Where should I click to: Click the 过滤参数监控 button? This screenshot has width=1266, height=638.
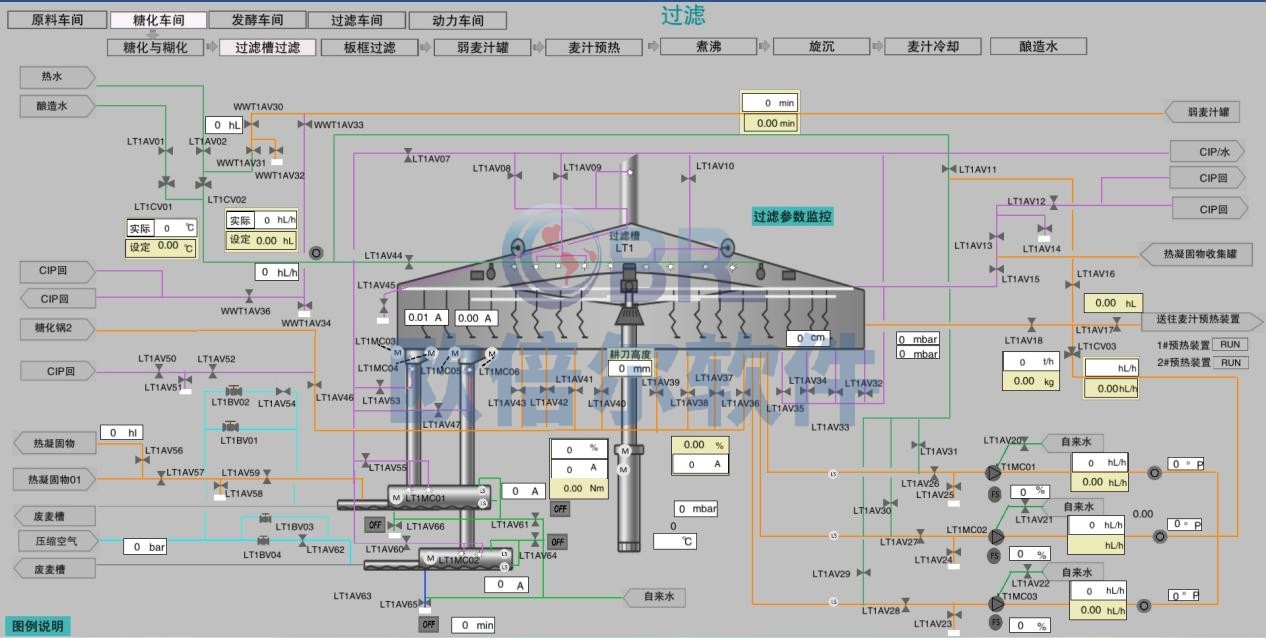(793, 217)
